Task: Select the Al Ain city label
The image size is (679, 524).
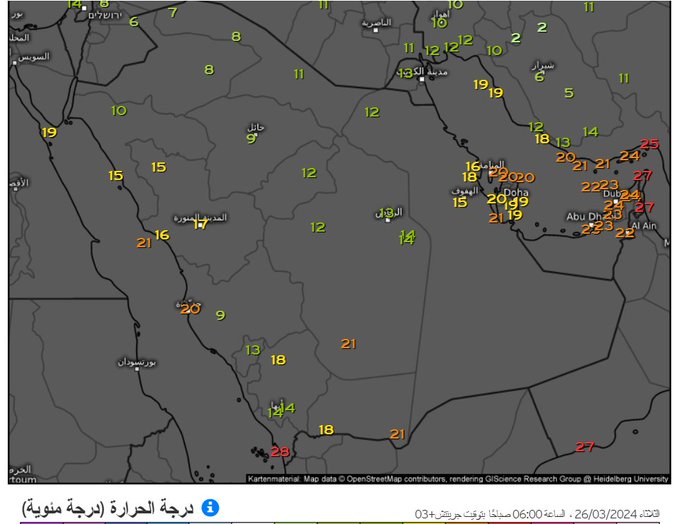Action: click(645, 226)
